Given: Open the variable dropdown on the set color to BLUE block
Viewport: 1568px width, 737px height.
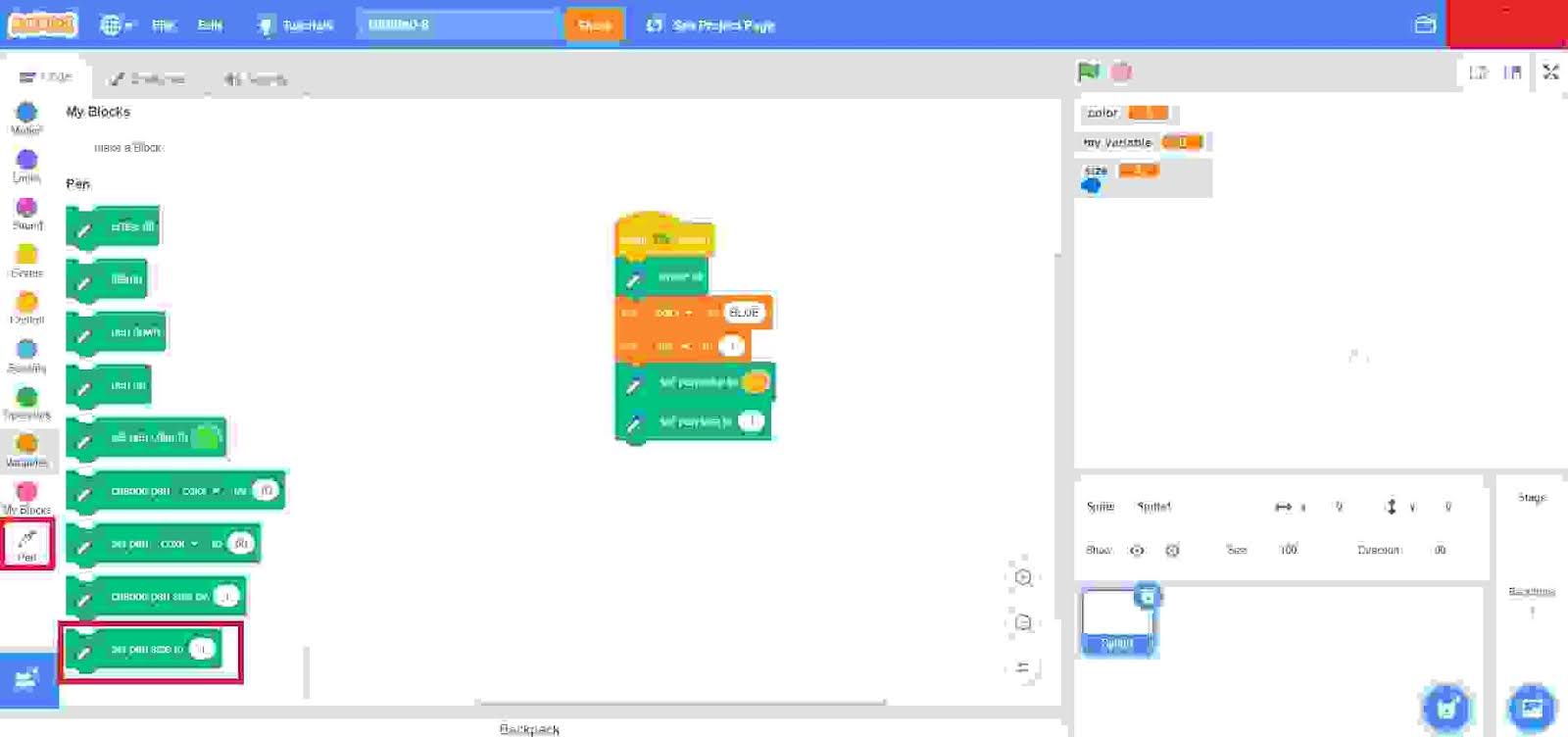Looking at the screenshot, I should (673, 313).
